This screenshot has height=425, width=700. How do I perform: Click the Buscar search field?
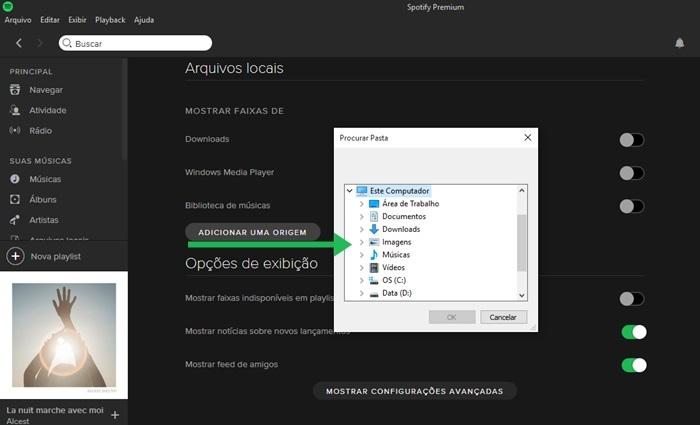[135, 43]
